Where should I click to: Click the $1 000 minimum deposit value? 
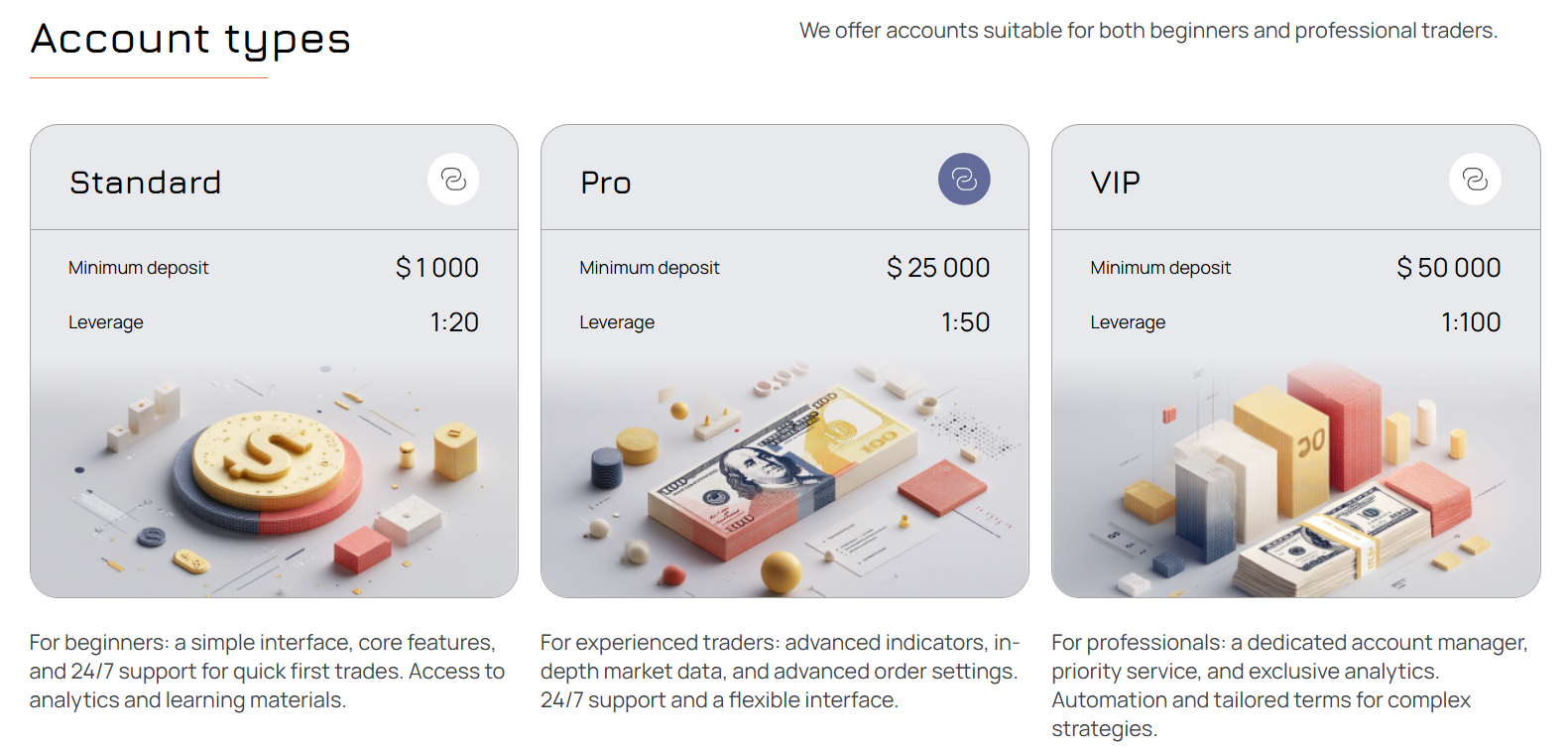pyautogui.click(x=437, y=268)
